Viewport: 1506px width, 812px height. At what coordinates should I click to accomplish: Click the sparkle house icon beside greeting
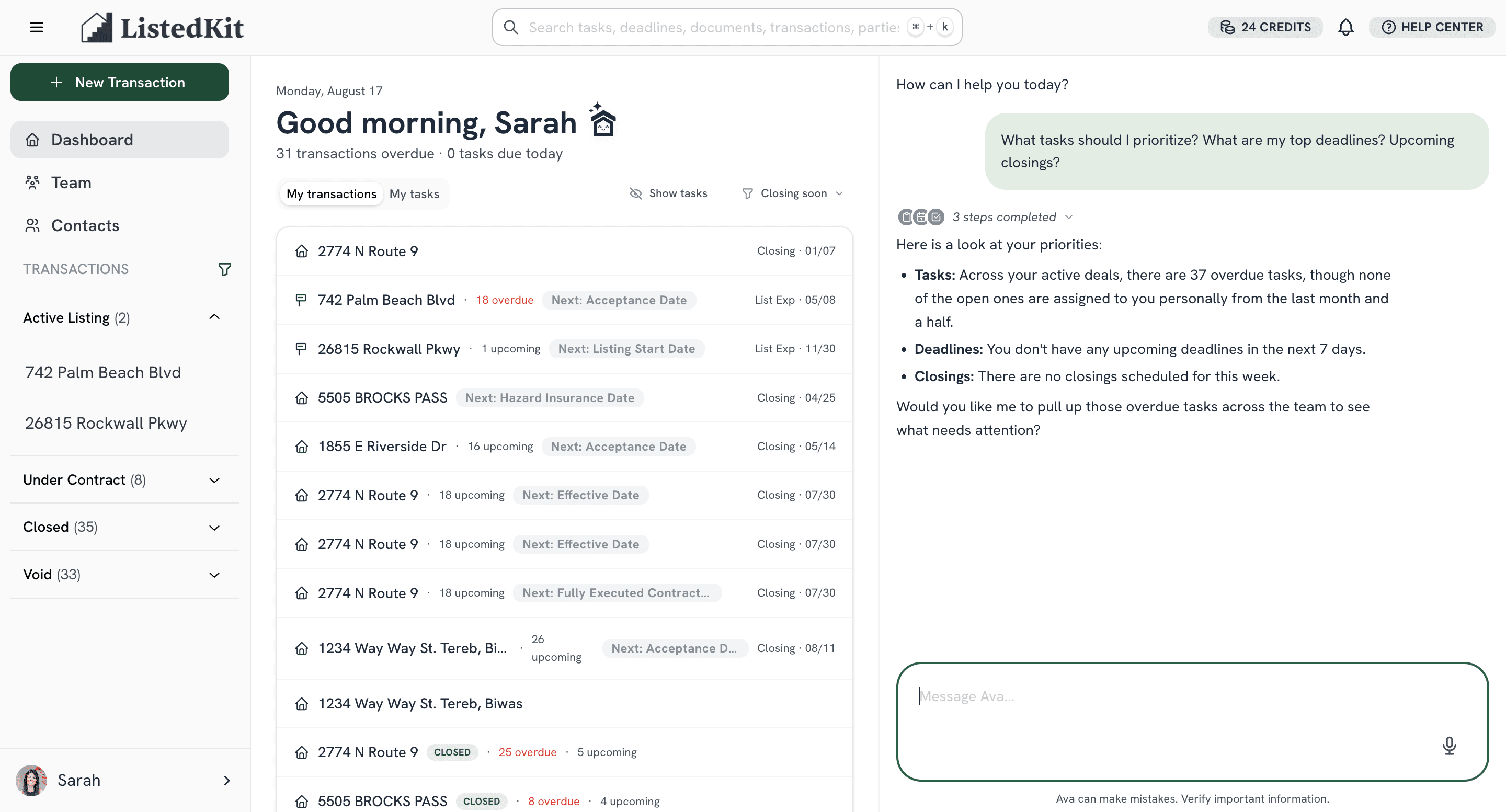coord(603,120)
